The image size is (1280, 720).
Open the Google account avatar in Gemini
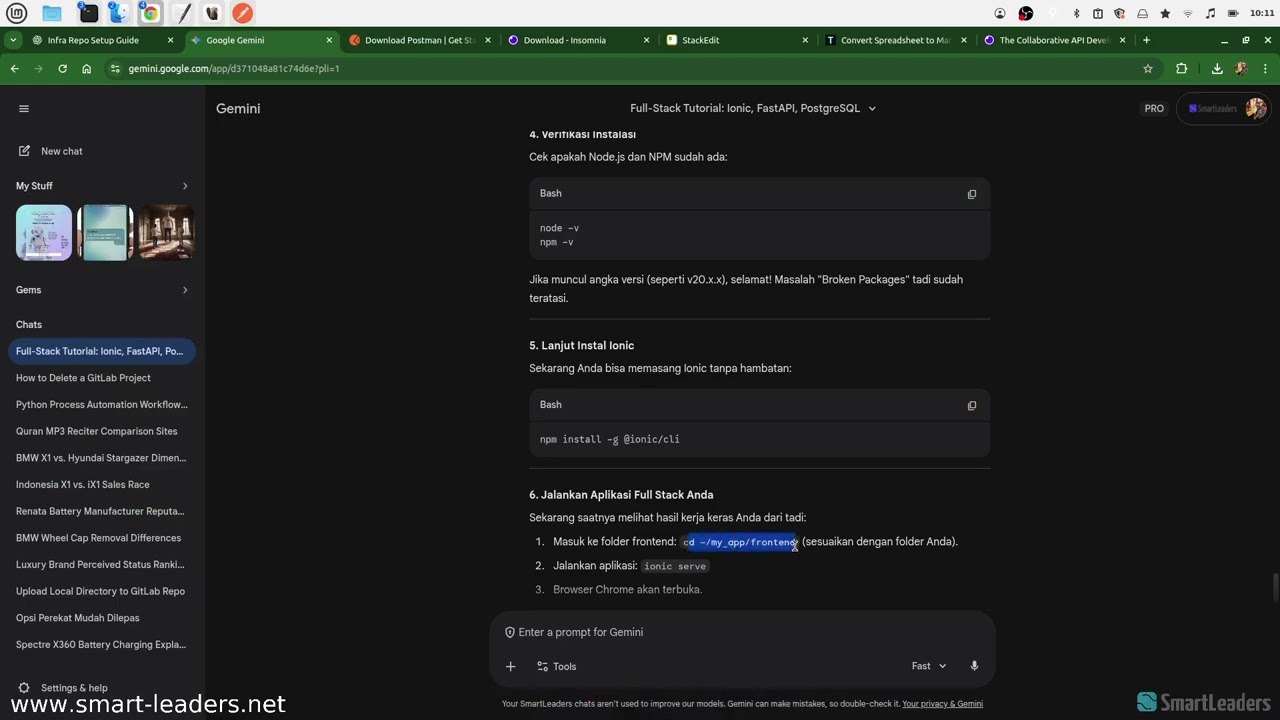tap(1256, 108)
